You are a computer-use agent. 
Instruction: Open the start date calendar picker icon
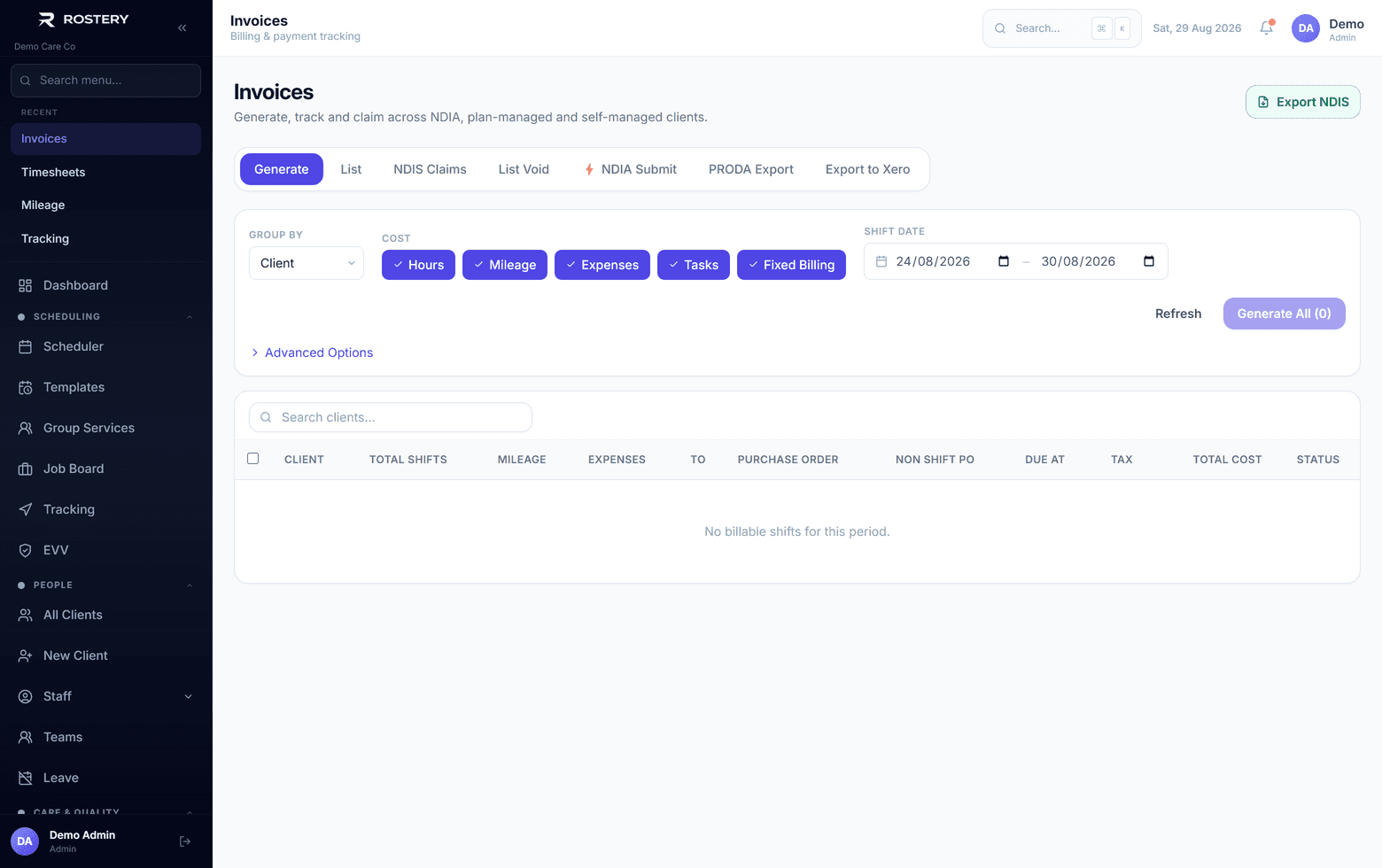click(1004, 261)
